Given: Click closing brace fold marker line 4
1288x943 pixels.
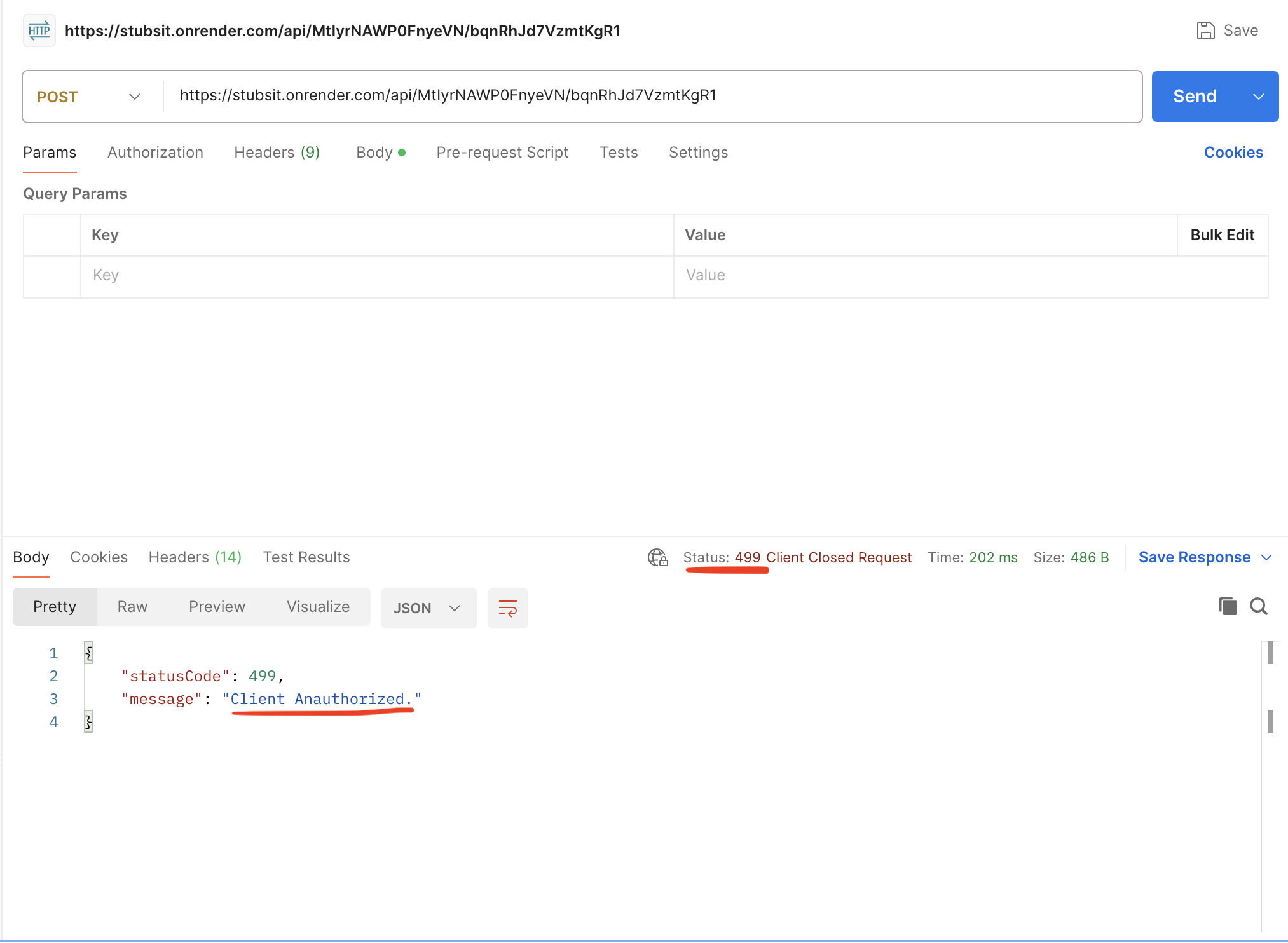Looking at the screenshot, I should (x=88, y=721).
